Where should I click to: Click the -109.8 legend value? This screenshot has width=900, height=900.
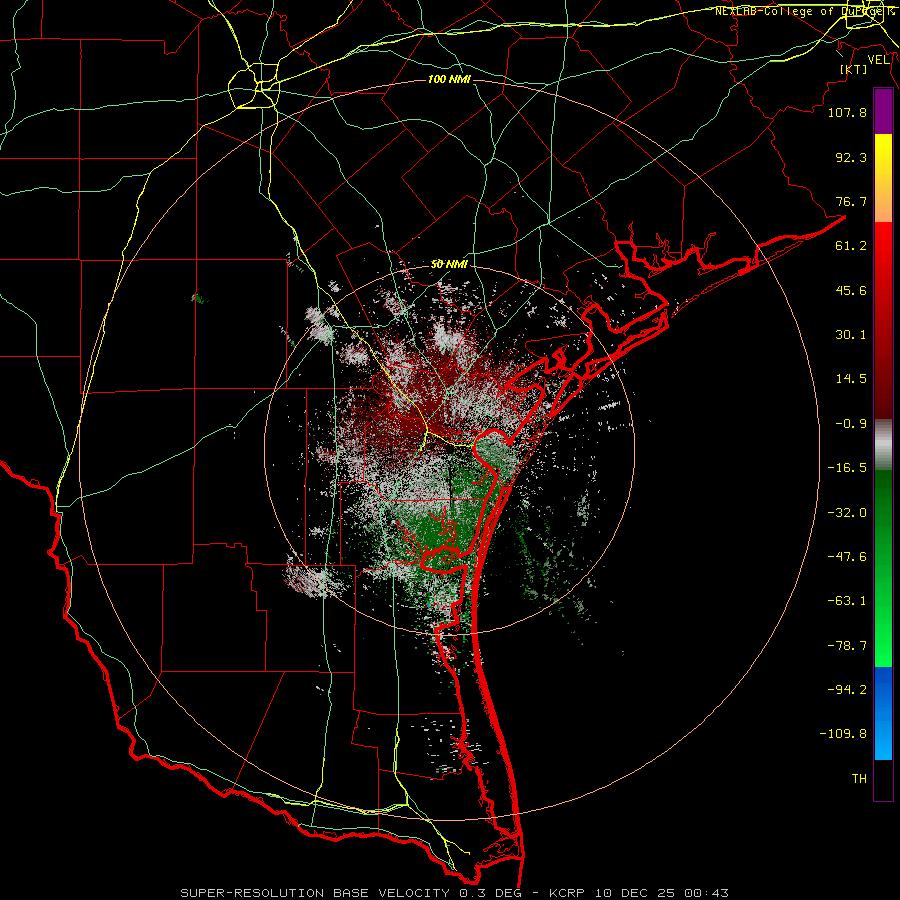843,734
